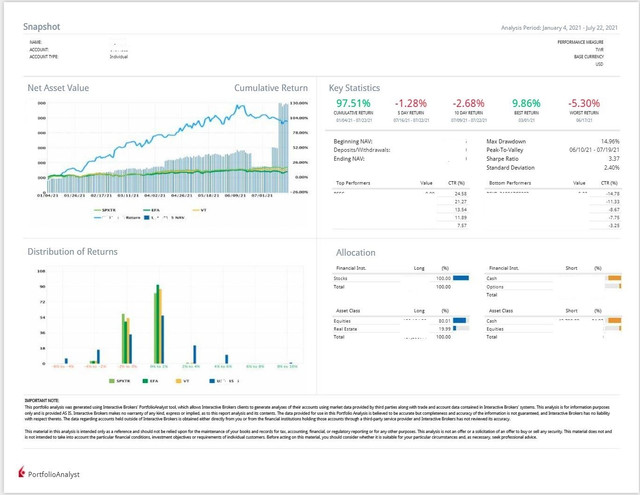Click SPXTR legend swatch in Distribution chart
Screen dimensions: 640x495
click(x=112, y=381)
